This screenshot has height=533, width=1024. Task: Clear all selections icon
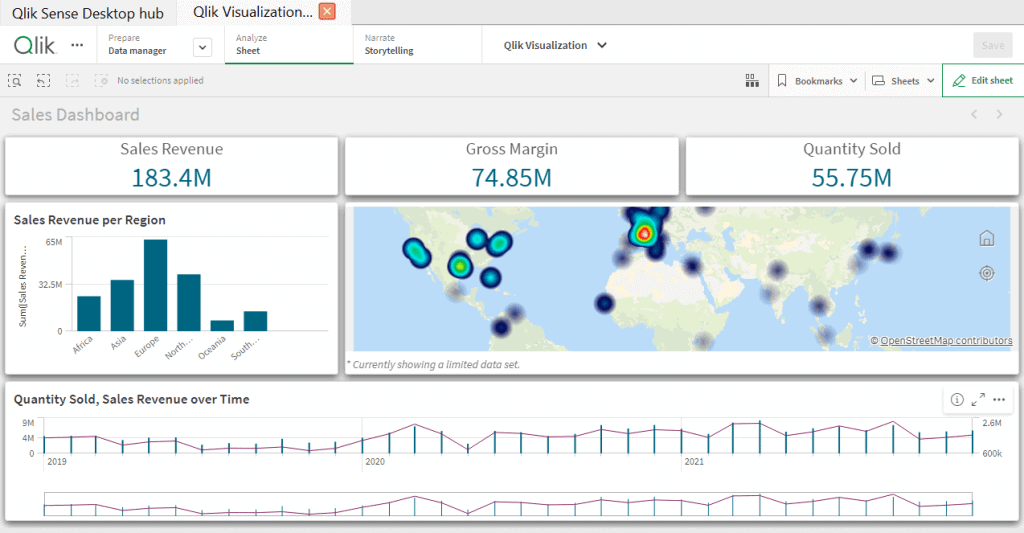[101, 80]
